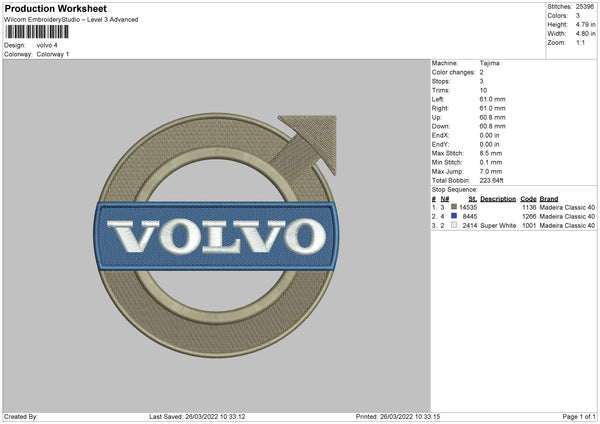Viewport: 600px width, 424px height.
Task: Click Printed timestamp "26/03/2022 10:33:15"
Action: [x=410, y=417]
